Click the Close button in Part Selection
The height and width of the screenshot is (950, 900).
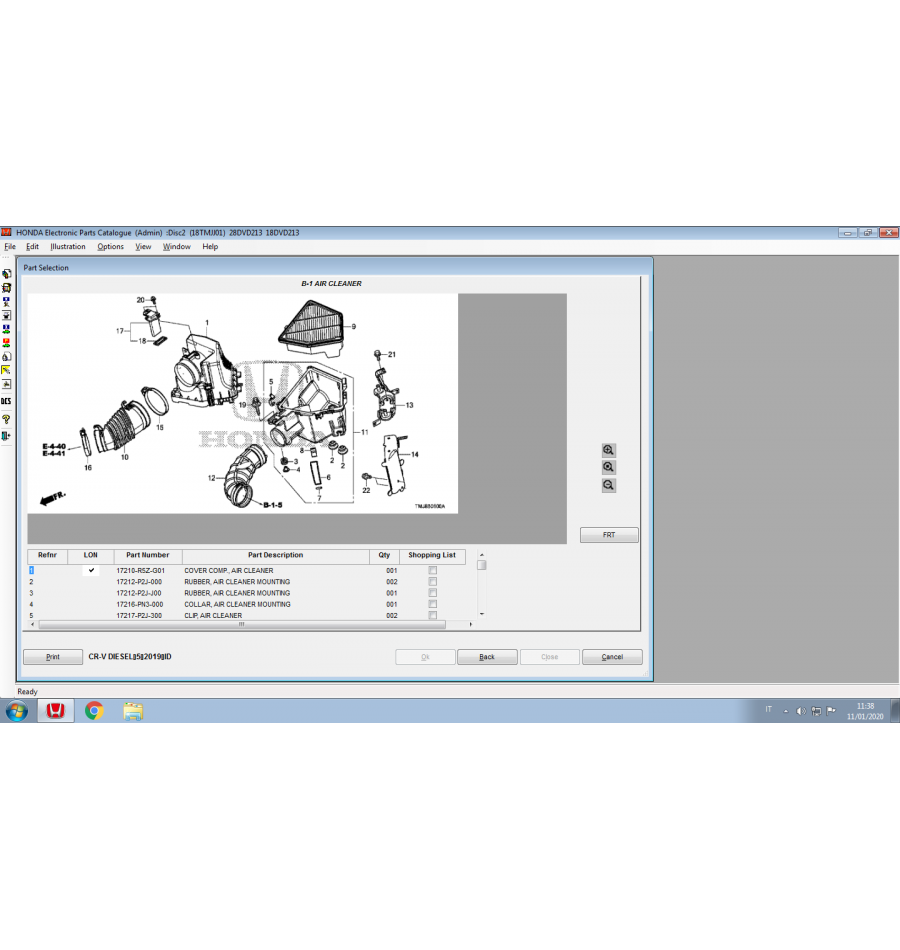(550, 657)
